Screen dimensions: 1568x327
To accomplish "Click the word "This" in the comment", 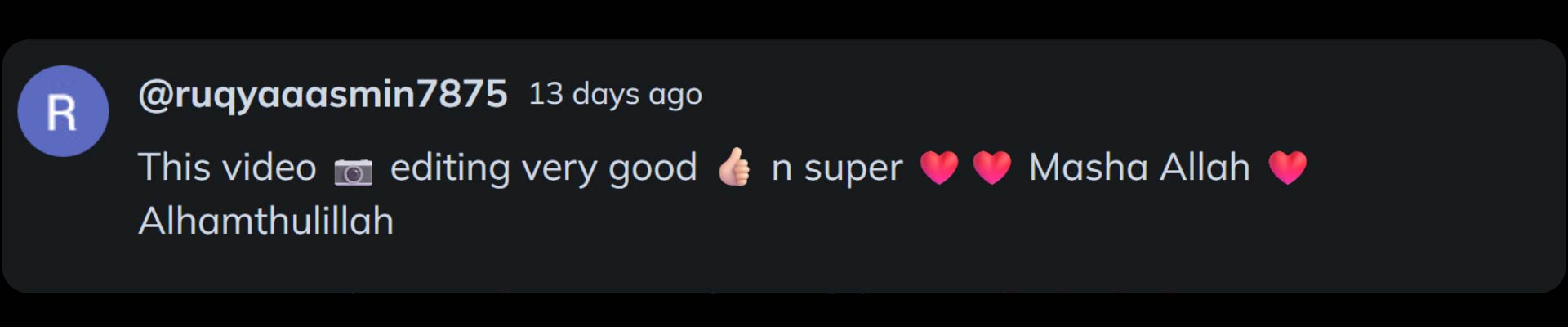I will click(174, 168).
